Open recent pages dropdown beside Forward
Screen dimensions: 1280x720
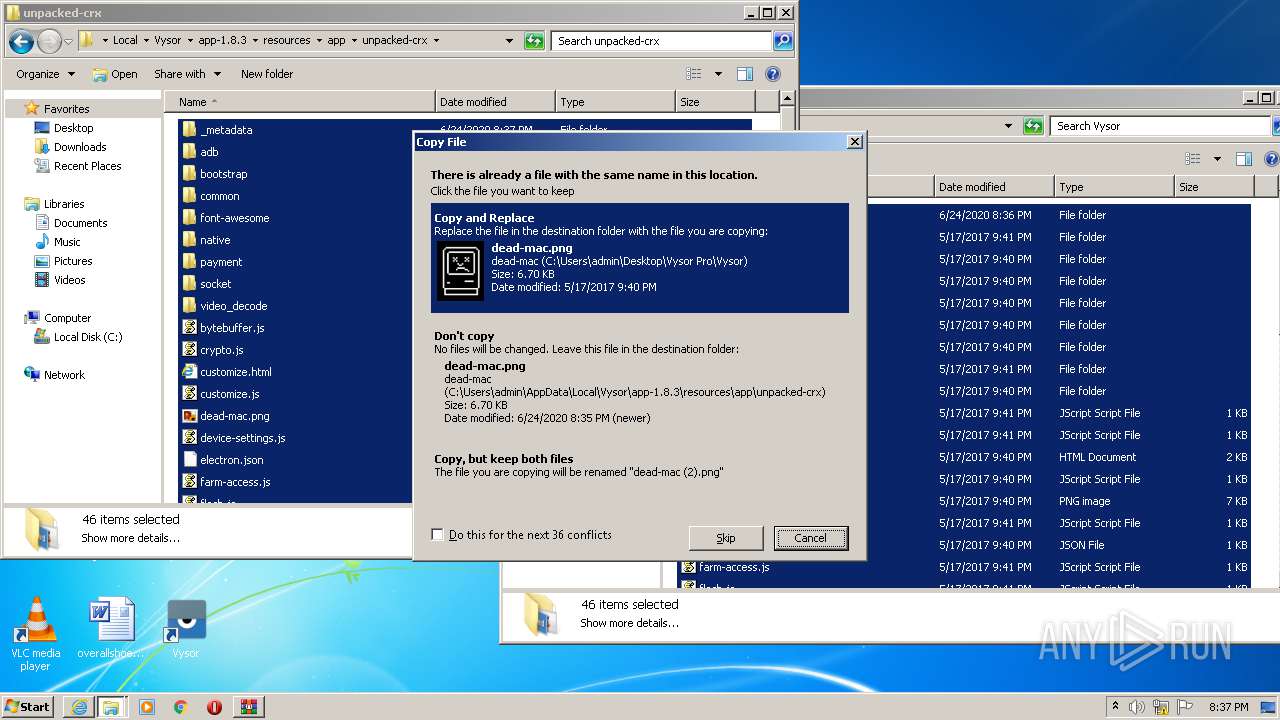(x=68, y=41)
